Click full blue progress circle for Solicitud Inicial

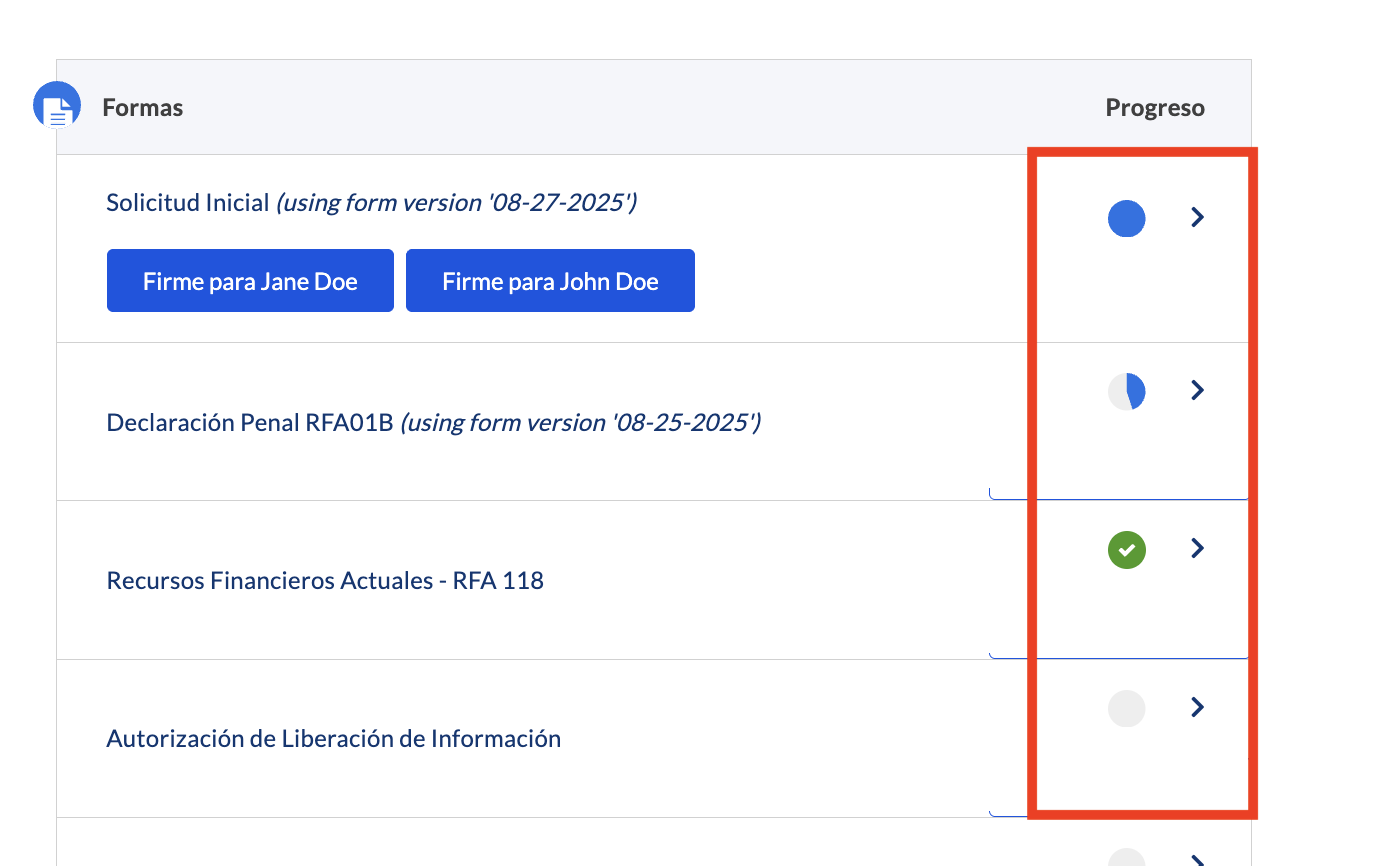point(1127,218)
